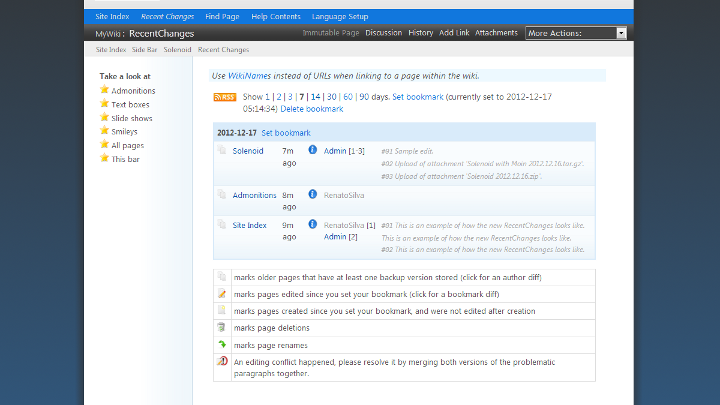The width and height of the screenshot is (720, 405).
Task: Open Help Contents in the top menu
Action: pyautogui.click(x=275, y=17)
